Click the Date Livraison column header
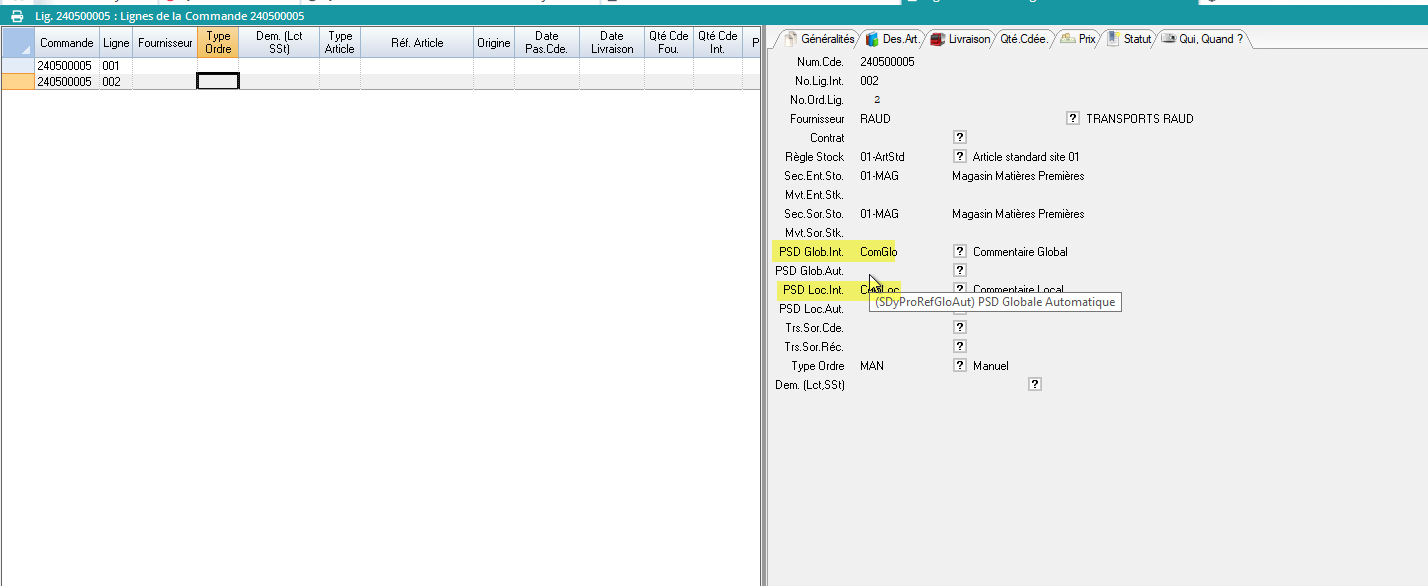 point(611,43)
